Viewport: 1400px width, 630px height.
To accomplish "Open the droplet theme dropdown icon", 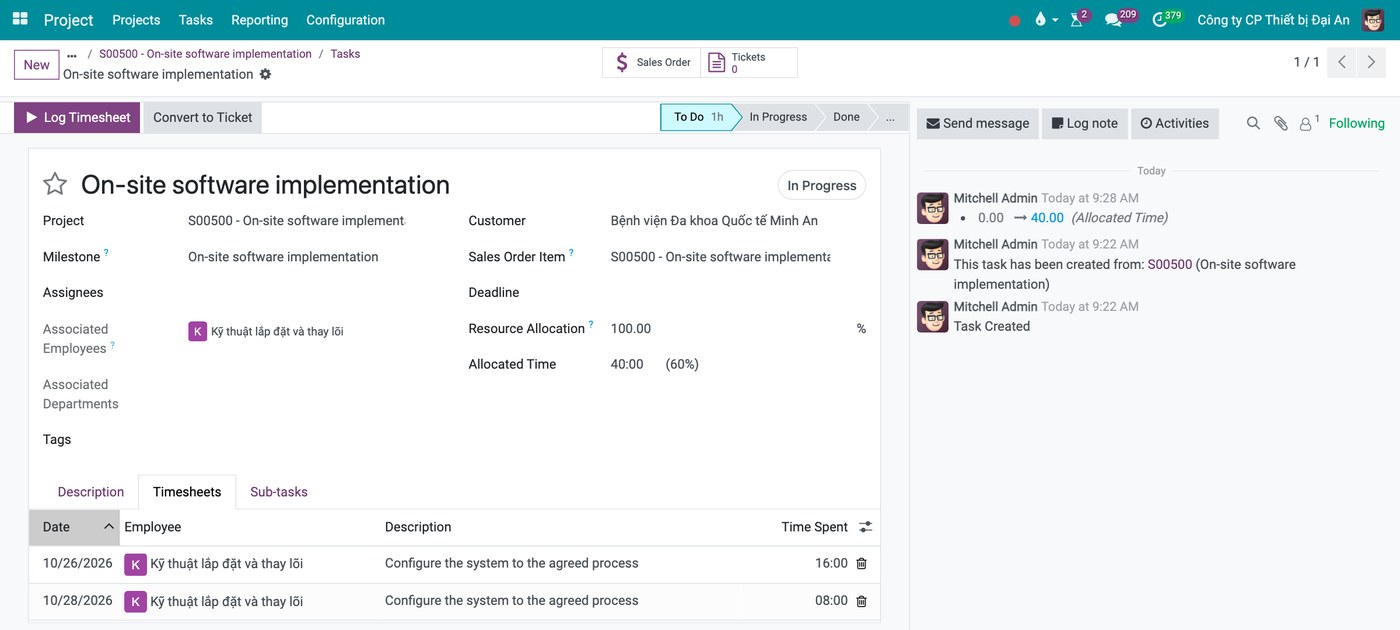I will (x=1046, y=19).
